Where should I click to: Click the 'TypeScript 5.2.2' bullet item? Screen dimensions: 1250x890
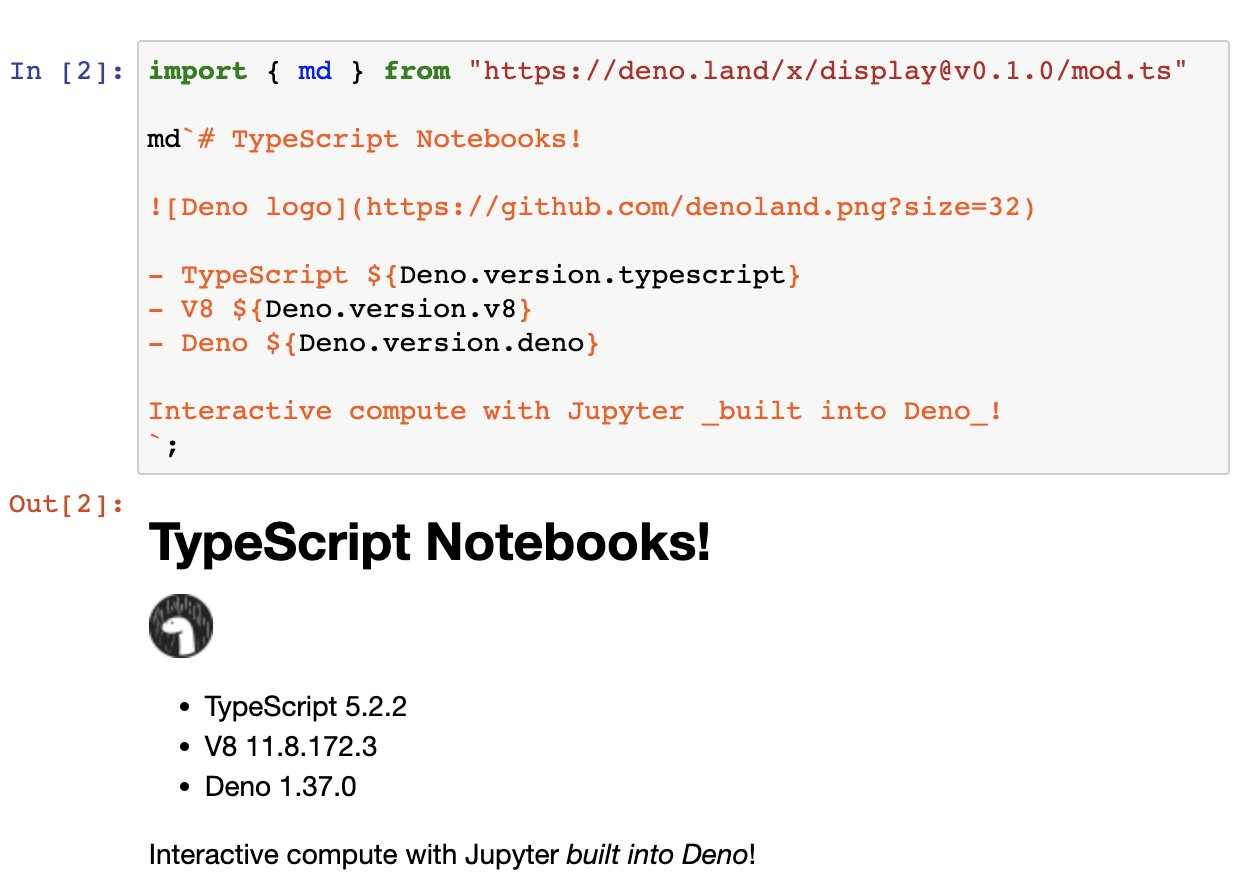click(306, 707)
